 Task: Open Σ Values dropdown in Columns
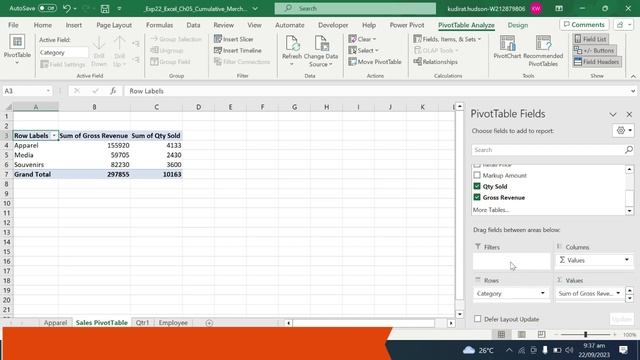627,260
